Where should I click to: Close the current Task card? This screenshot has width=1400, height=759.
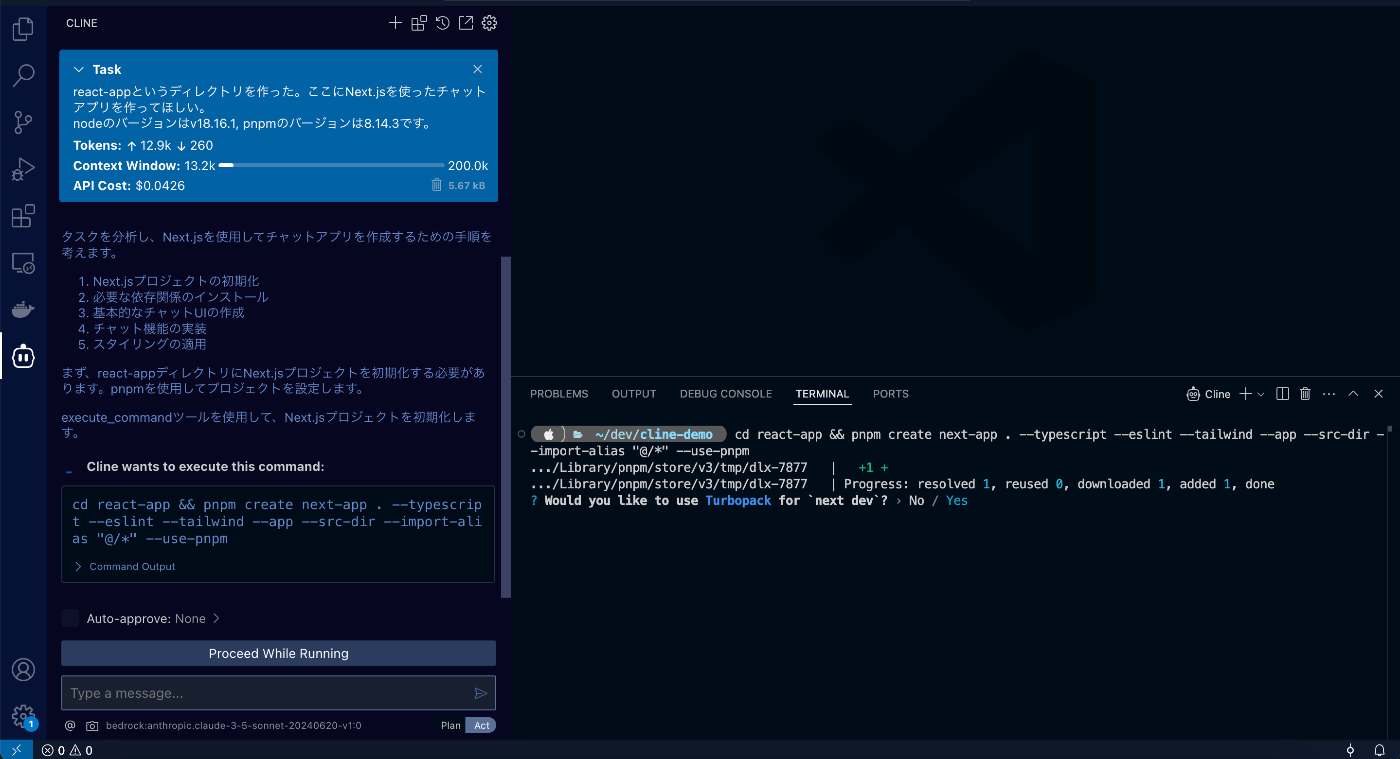(x=478, y=69)
